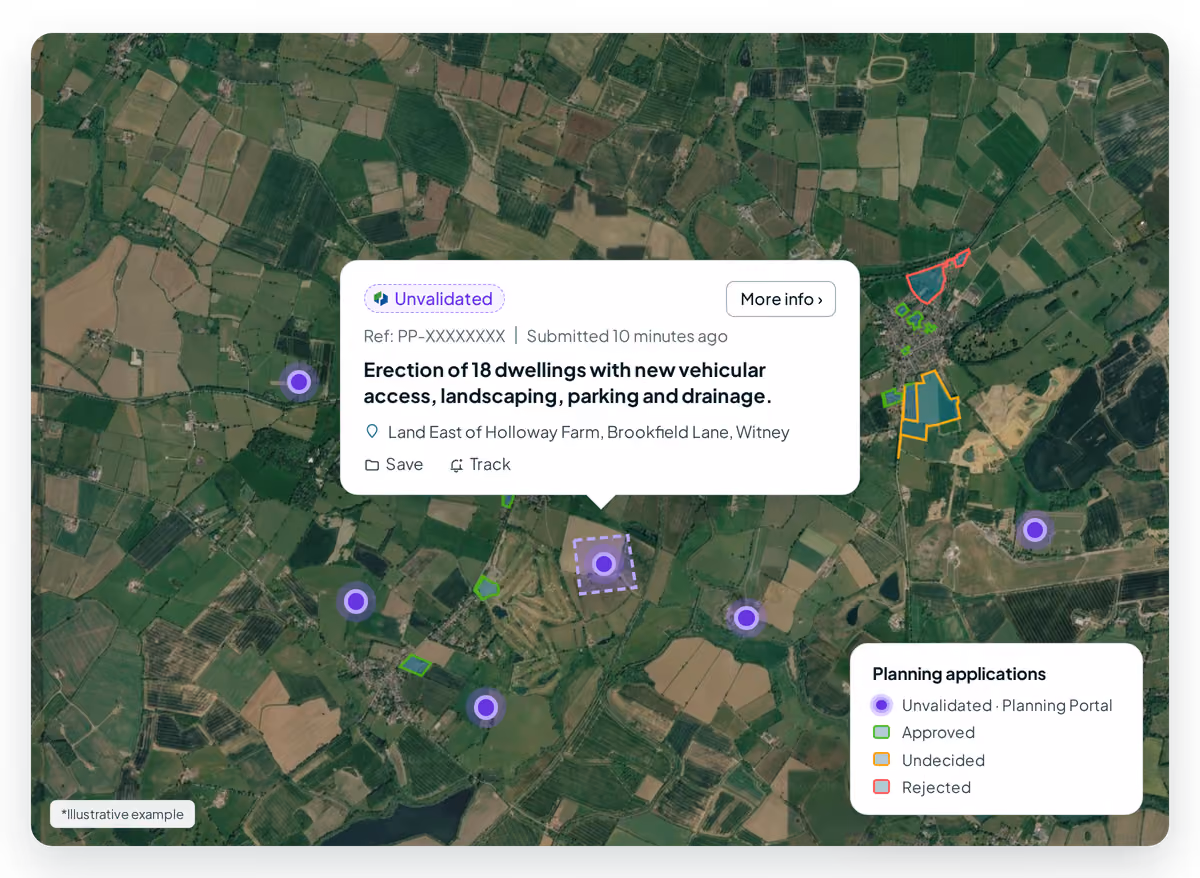Image resolution: width=1200 pixels, height=878 pixels.
Task: Click the Land East of Holloway Farm address
Action: (x=589, y=432)
